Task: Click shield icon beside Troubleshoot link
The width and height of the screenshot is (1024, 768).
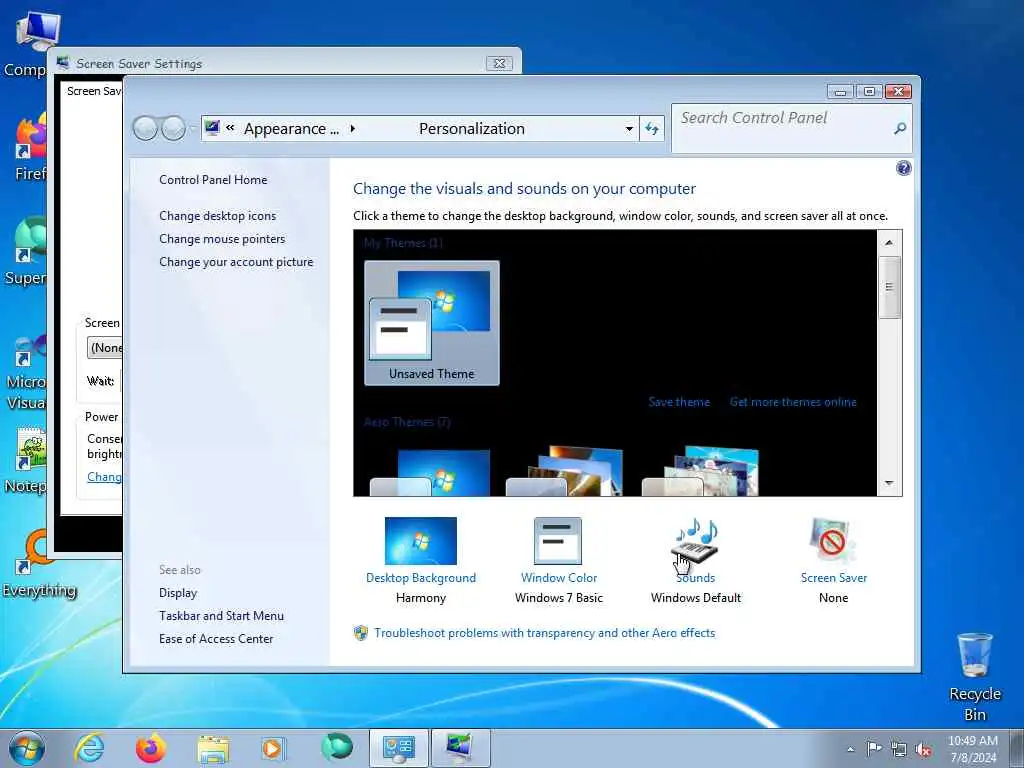Action: [x=360, y=633]
